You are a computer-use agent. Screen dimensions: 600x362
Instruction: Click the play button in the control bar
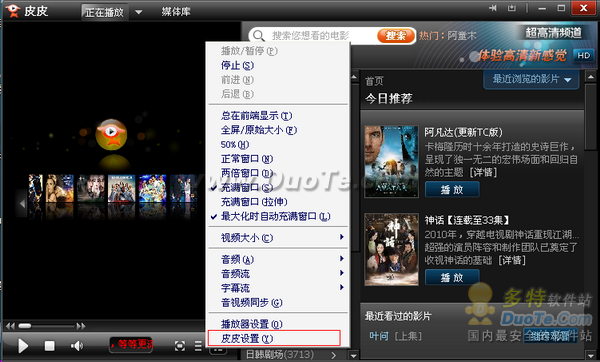pos(23,346)
